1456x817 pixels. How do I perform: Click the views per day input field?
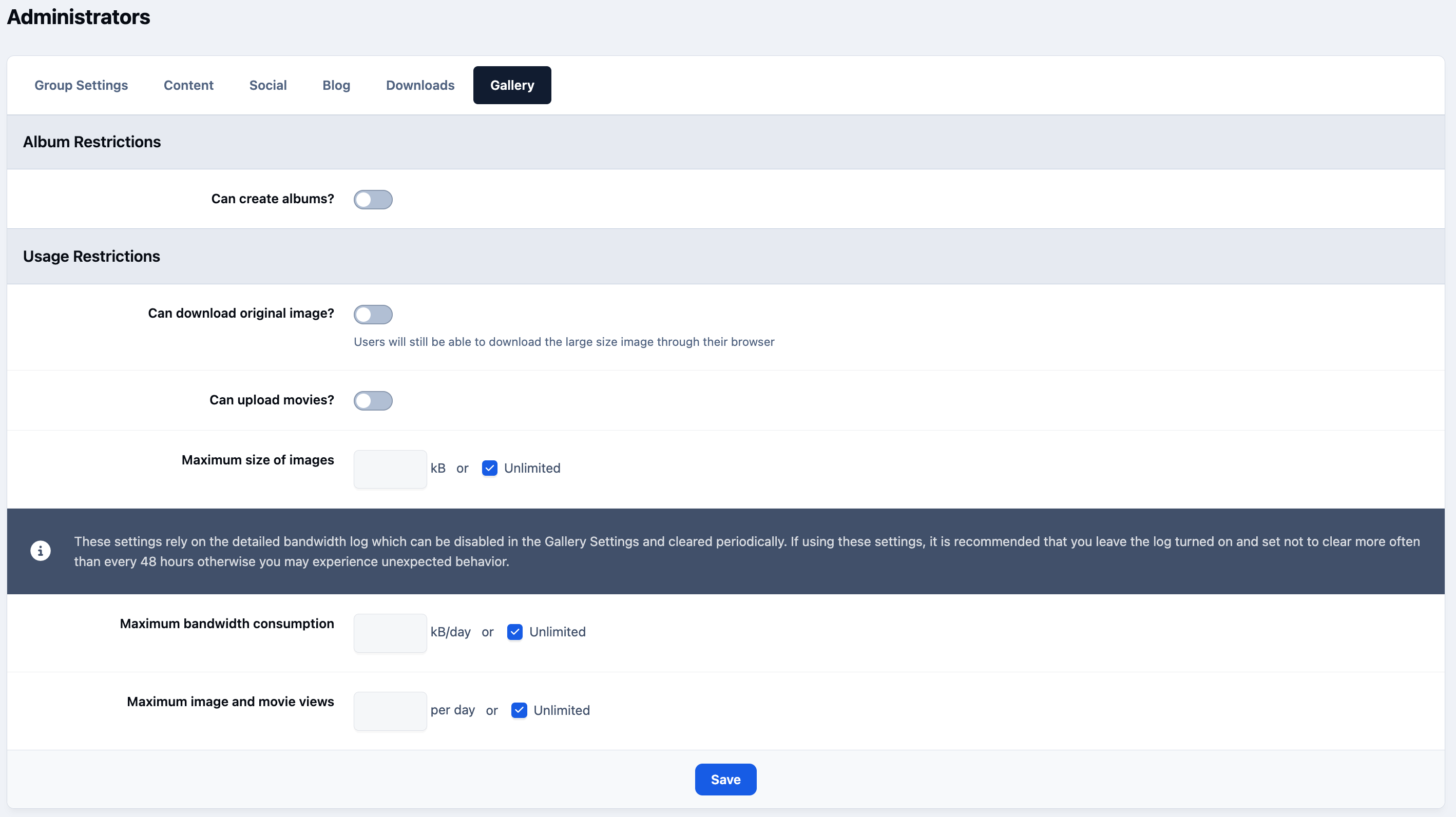coord(390,711)
